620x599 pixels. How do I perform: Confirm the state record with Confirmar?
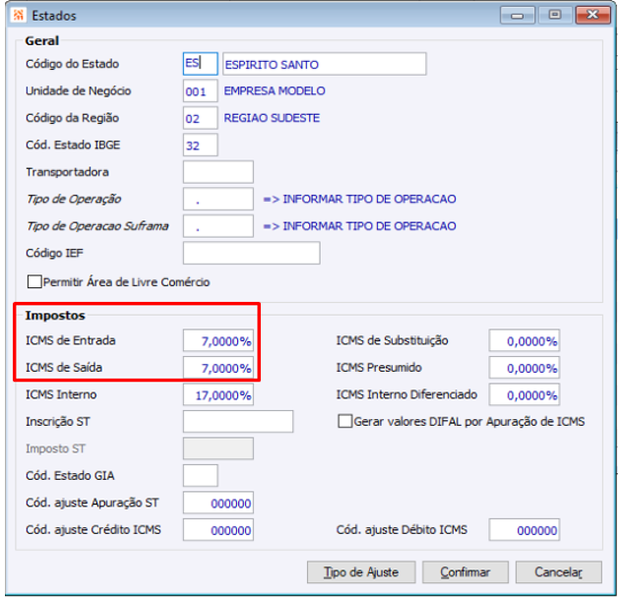pos(465,572)
